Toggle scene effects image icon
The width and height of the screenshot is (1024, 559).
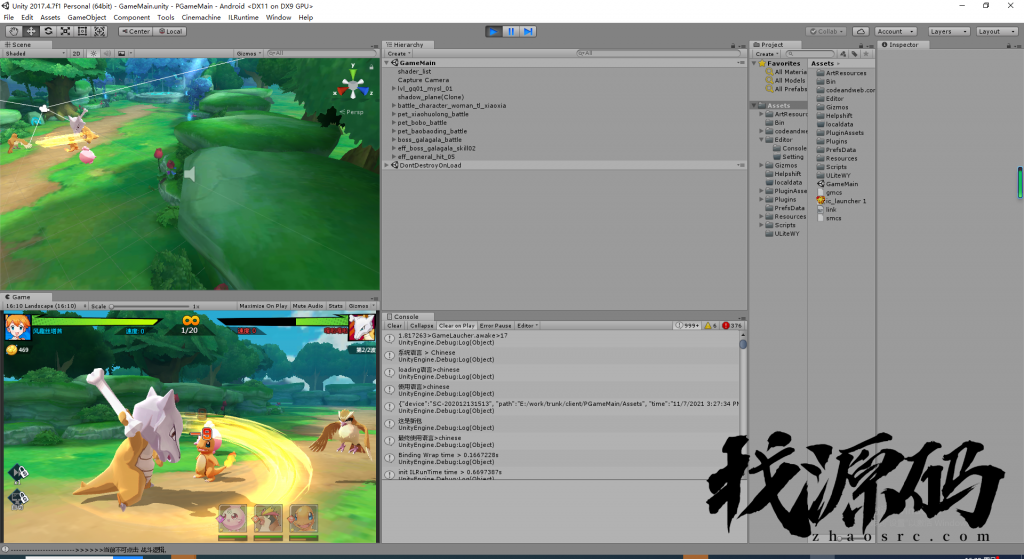121,54
